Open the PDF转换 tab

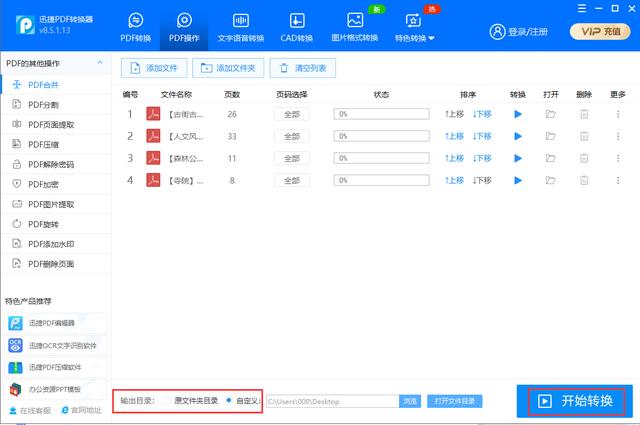(136, 27)
